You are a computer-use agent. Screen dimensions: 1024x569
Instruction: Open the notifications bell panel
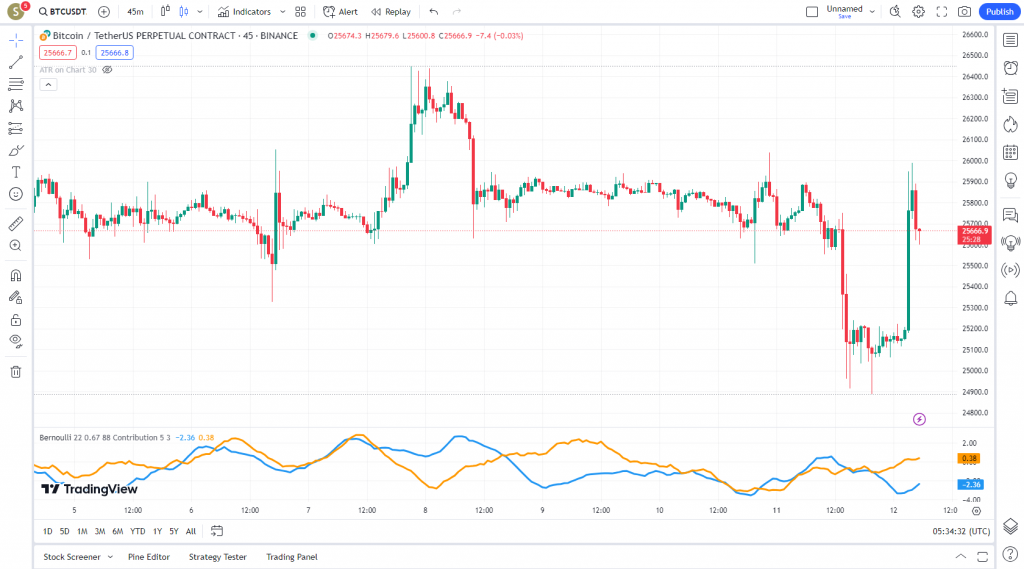pos(1010,299)
